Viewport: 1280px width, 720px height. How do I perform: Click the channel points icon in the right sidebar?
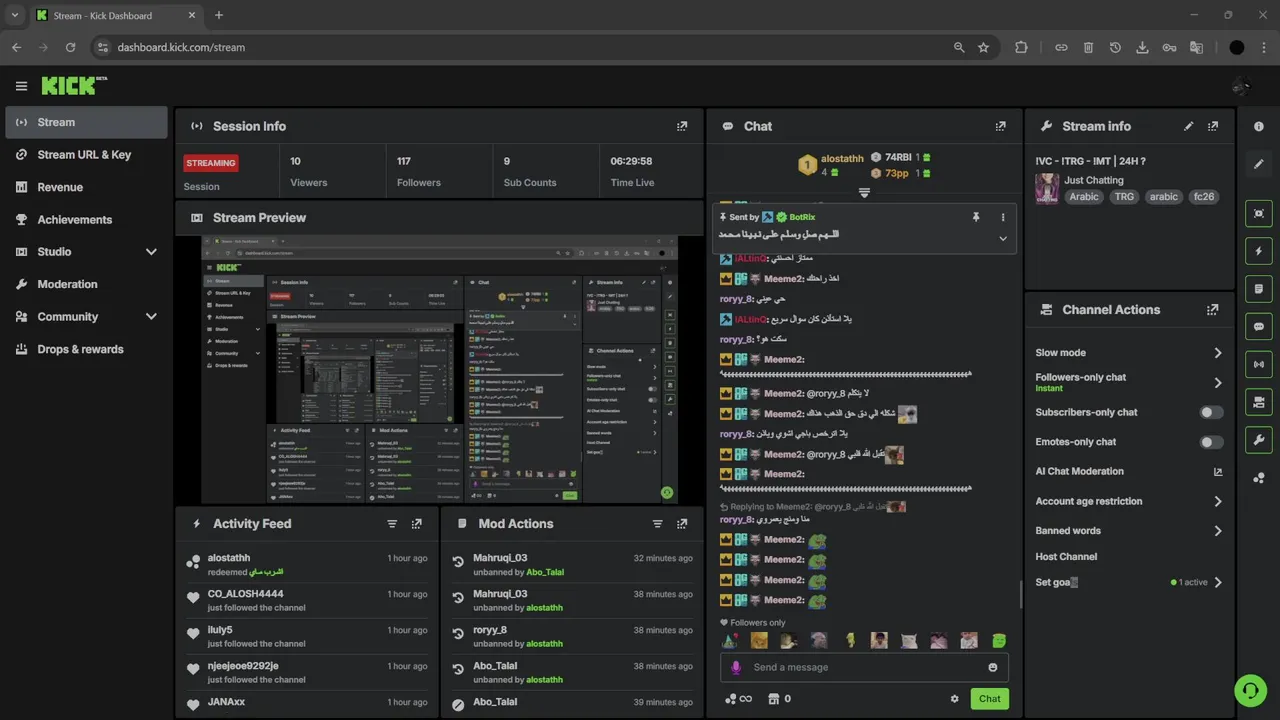coord(1259,478)
